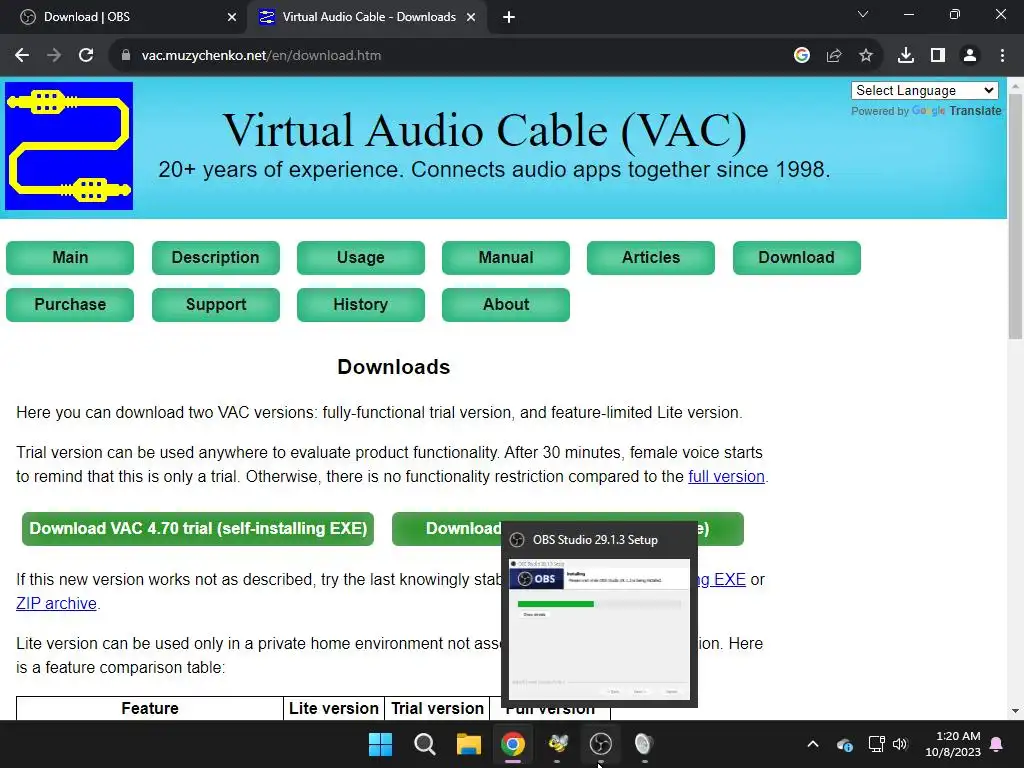Screen dimensions: 1024x768
Task: Open the Main page button
Action: pos(70,257)
